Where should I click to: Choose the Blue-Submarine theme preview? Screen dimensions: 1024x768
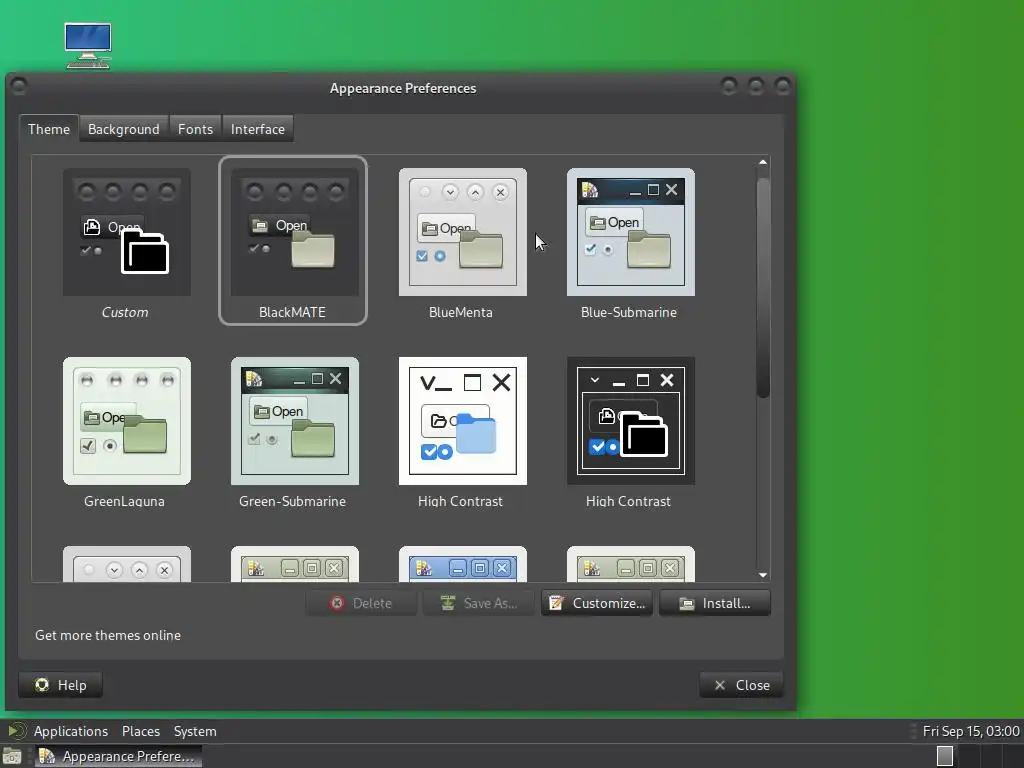click(631, 232)
